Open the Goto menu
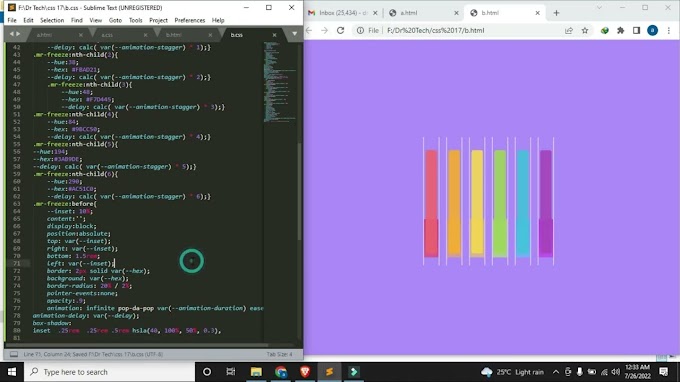The height and width of the screenshot is (382, 680). (x=115, y=20)
